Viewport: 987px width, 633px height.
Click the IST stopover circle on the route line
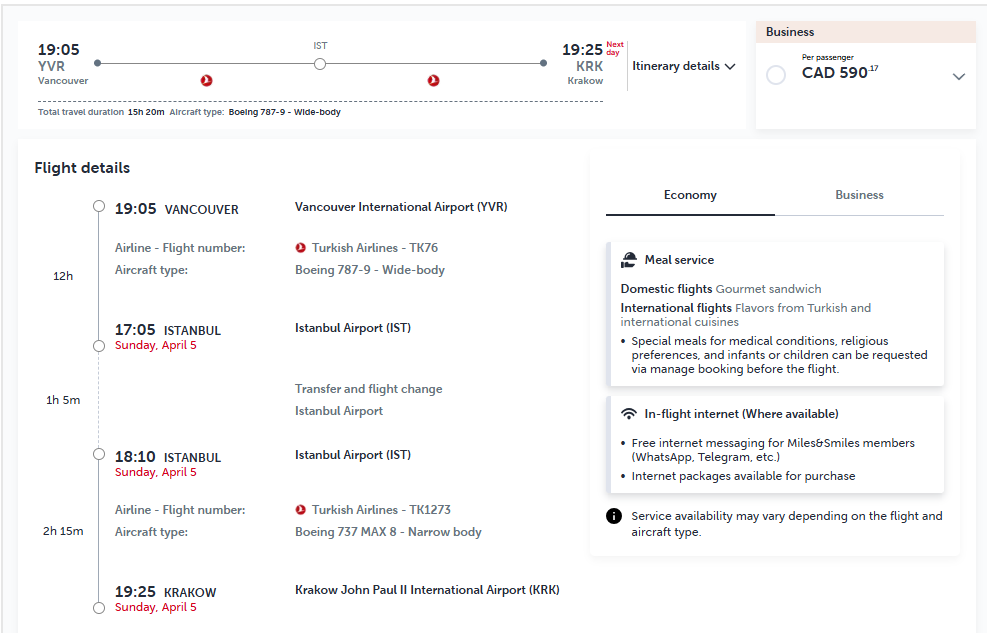click(320, 64)
